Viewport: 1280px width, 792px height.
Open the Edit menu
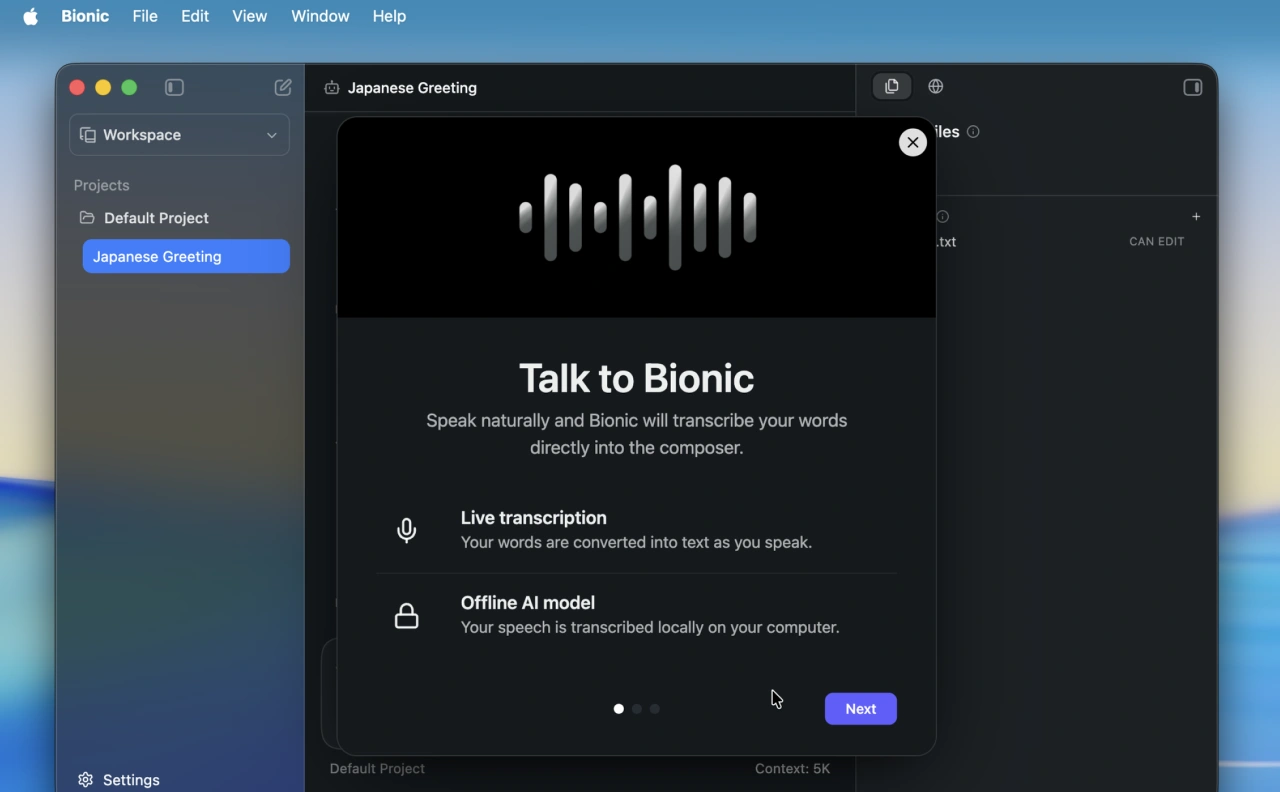pos(195,16)
